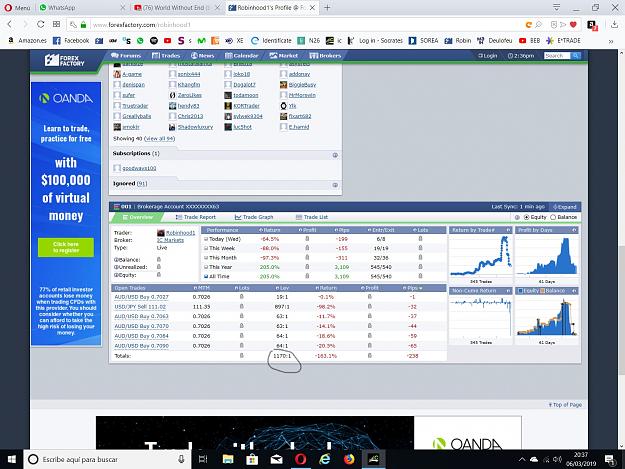
Task: Open the Amazon.es bookmark
Action: coord(28,41)
